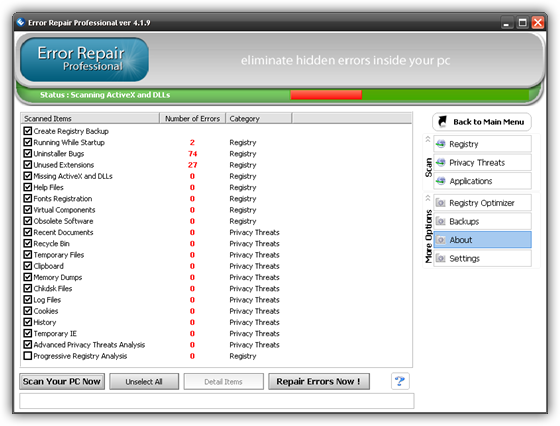Uncheck the Uninstaller Bugs checkbox
The image size is (560, 426).
point(28,153)
